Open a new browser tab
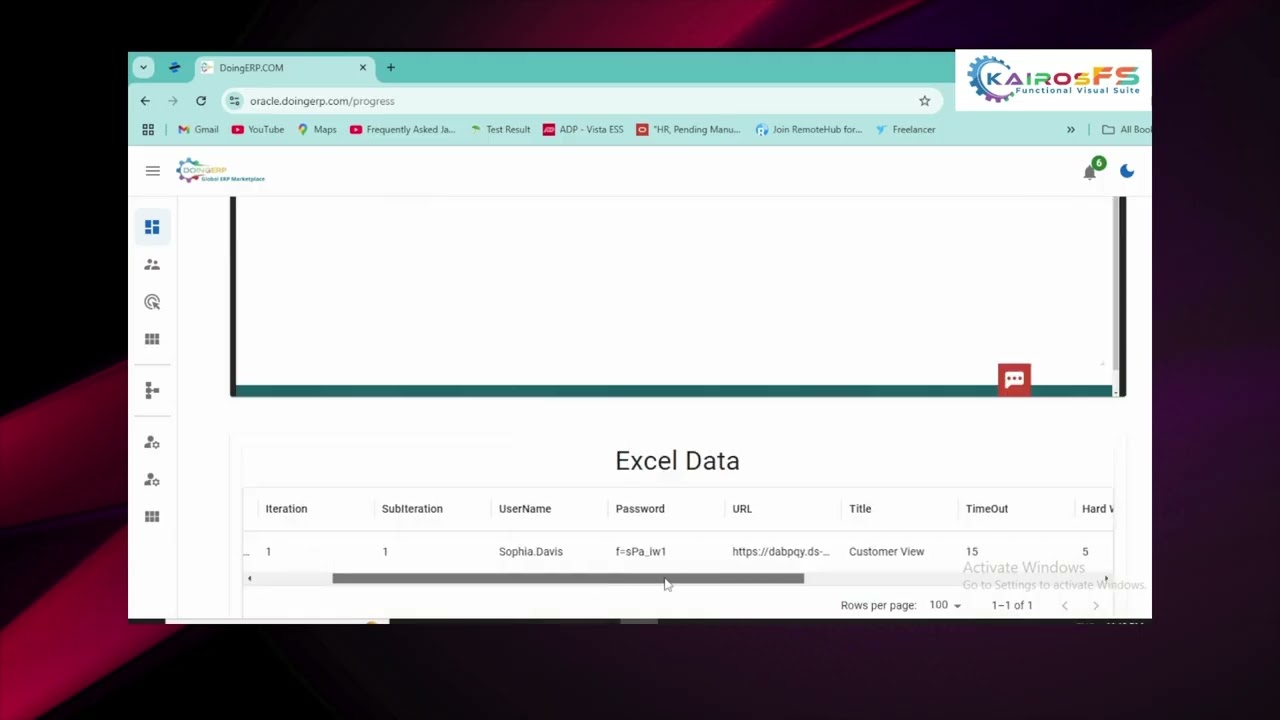1280x720 pixels. [391, 68]
